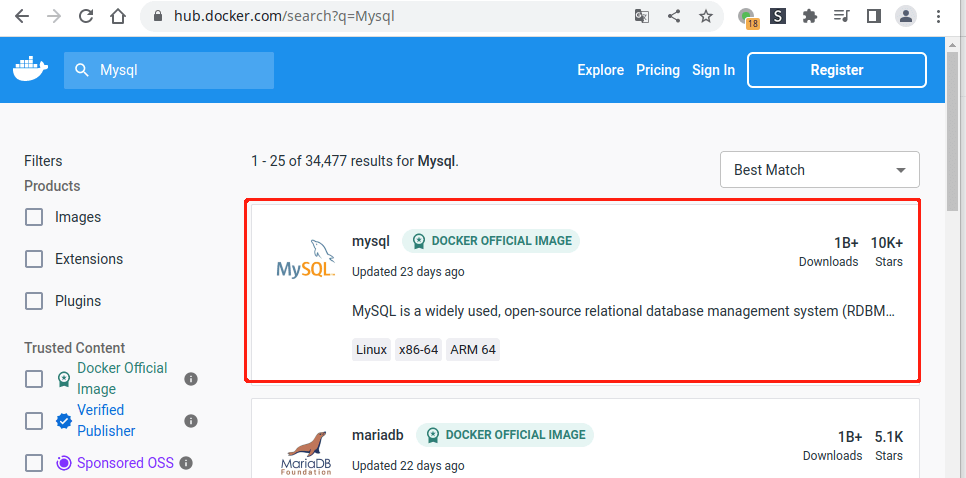Open the mariadb repository title
This screenshot has height=478, width=966.
pos(378,435)
